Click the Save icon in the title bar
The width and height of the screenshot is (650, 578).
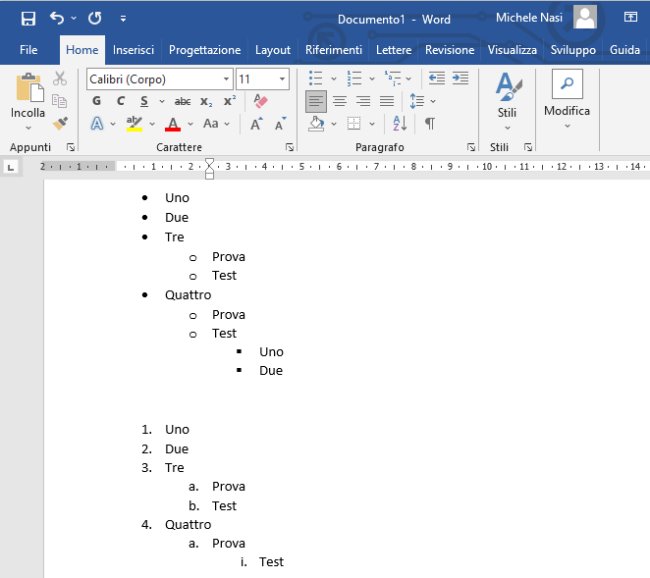click(28, 18)
